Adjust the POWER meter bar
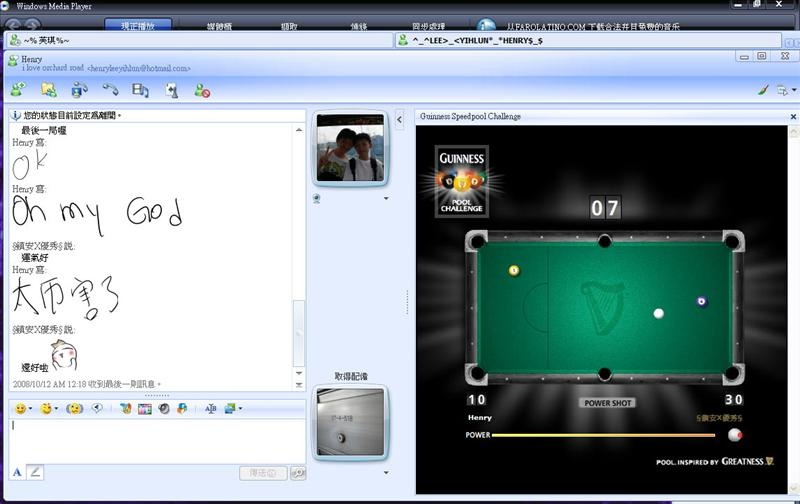Screen dimensions: 800x504 point(603,435)
